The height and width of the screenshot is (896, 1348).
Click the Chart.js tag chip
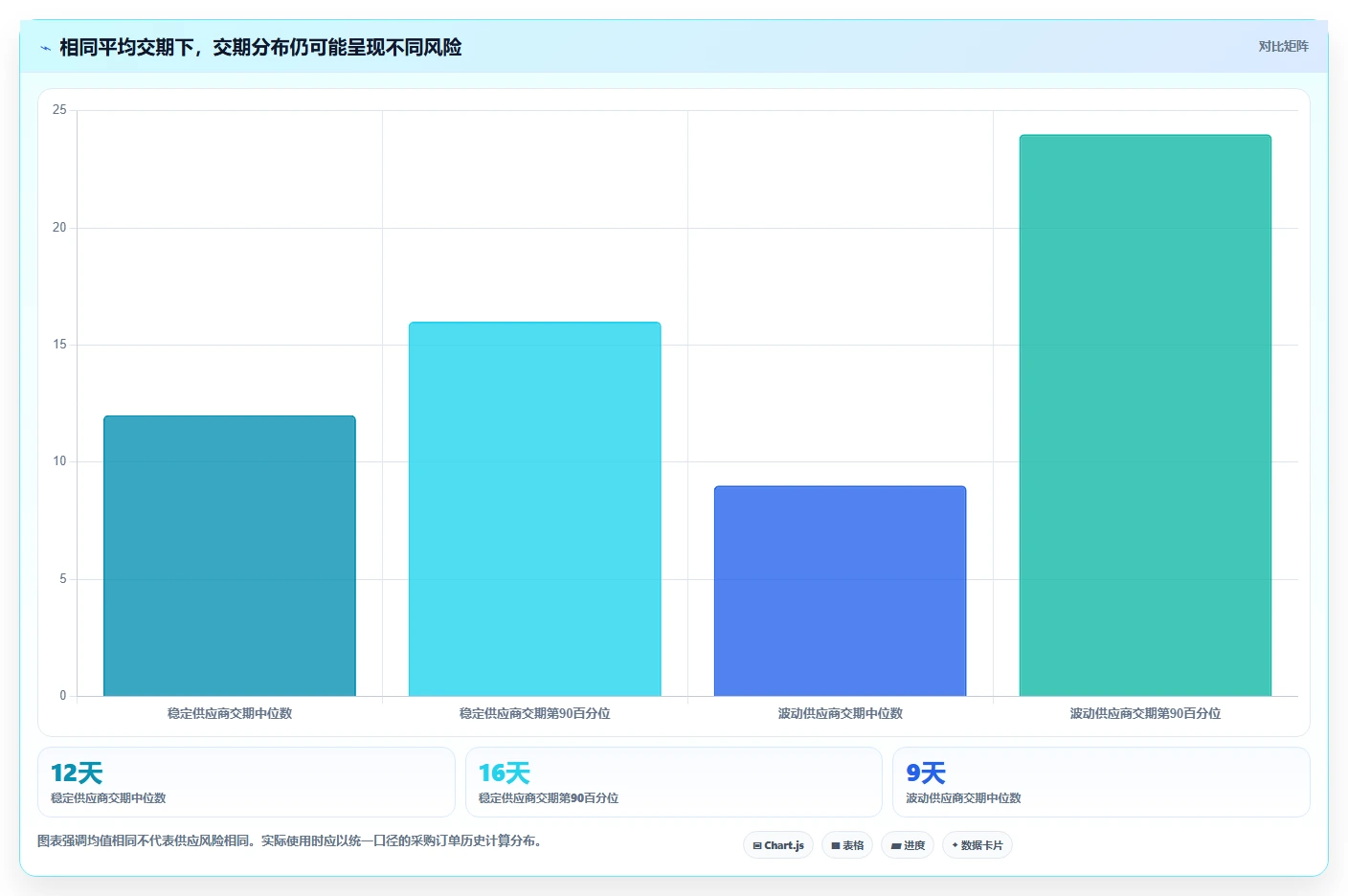[x=778, y=845]
